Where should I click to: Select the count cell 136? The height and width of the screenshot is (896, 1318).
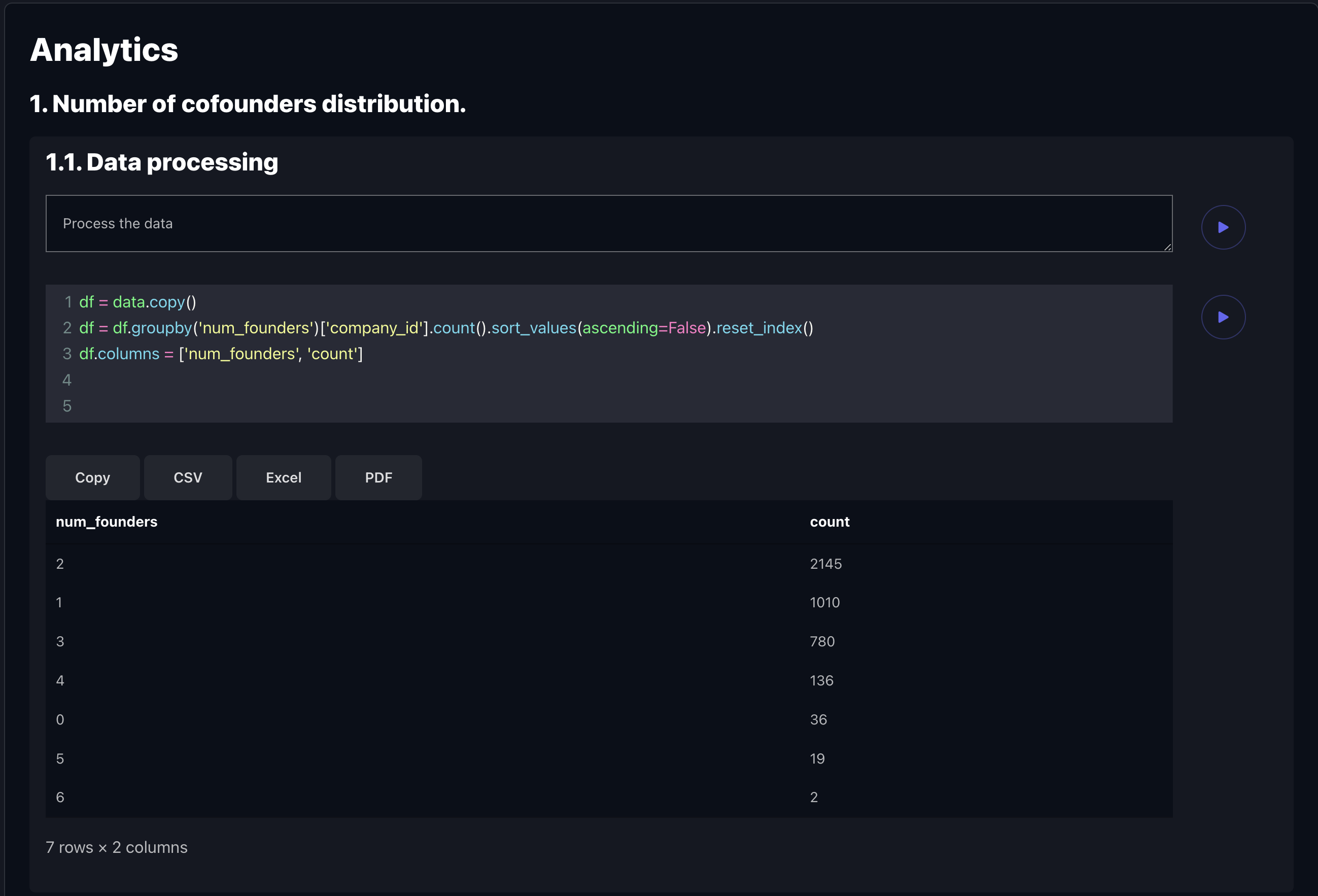[821, 680]
